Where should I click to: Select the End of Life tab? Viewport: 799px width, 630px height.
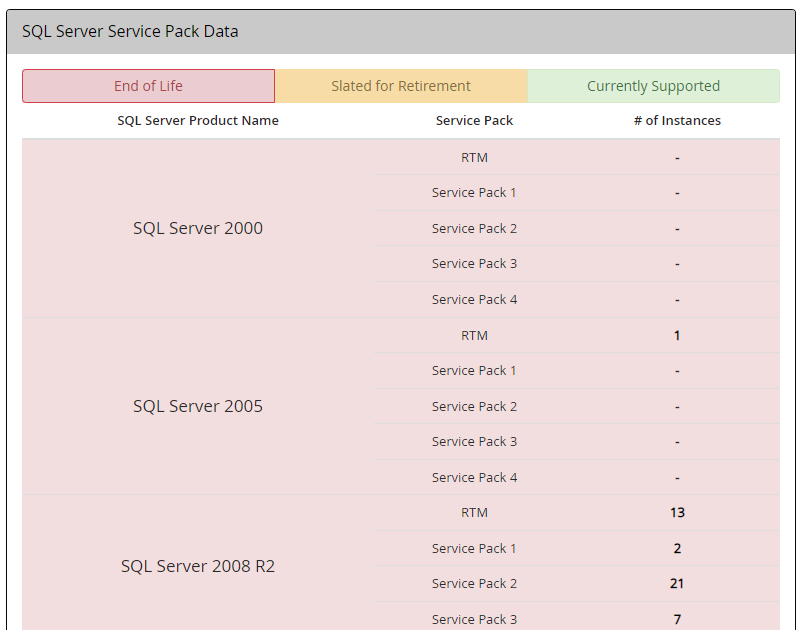click(x=148, y=86)
